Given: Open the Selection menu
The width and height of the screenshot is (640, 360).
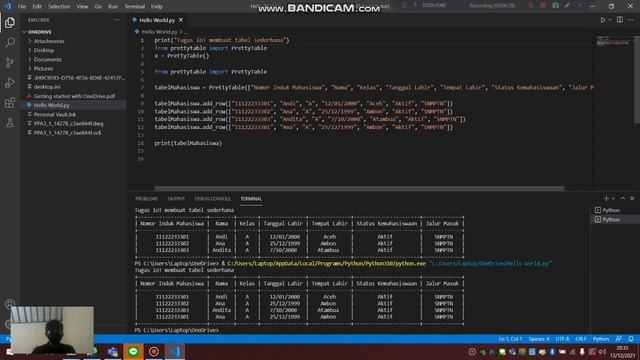Looking at the screenshot, I should (59, 7).
